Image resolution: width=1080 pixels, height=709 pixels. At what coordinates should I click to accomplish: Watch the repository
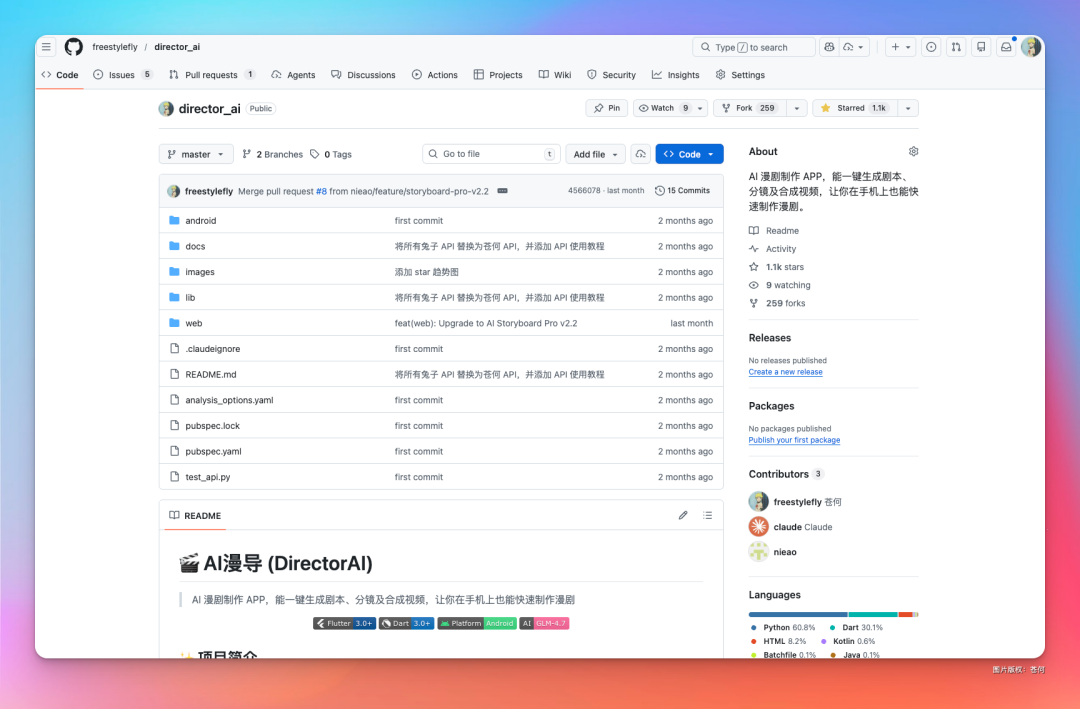(665, 108)
